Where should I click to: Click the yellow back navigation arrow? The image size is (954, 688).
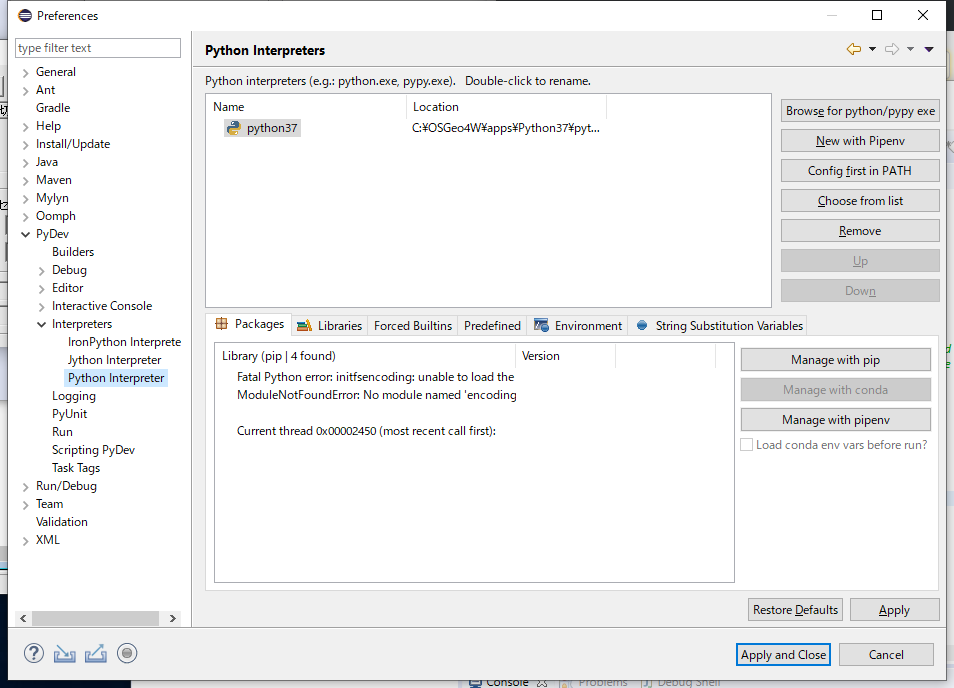(x=853, y=49)
